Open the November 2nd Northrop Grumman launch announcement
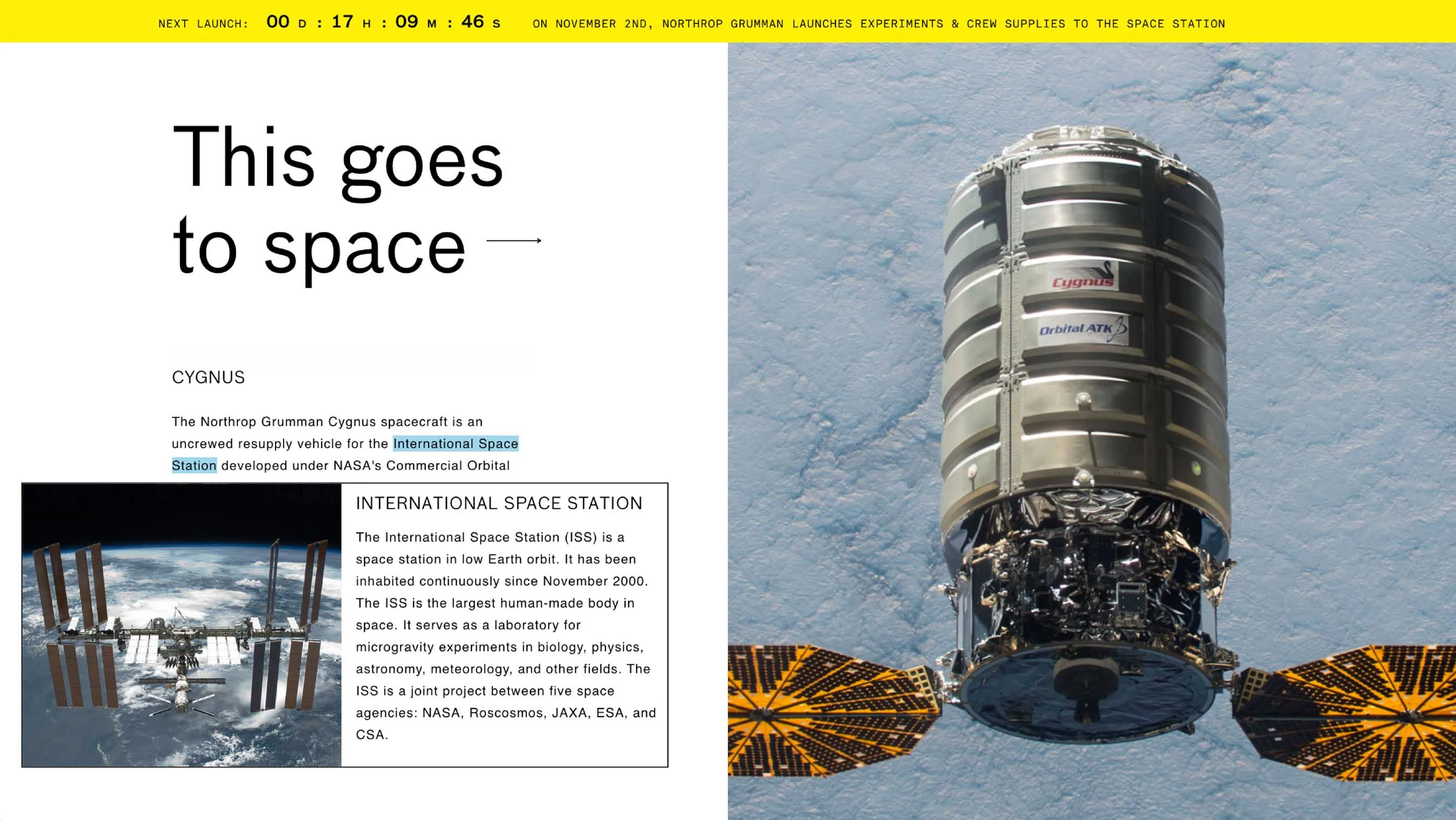The width and height of the screenshot is (1456, 820). (x=878, y=24)
